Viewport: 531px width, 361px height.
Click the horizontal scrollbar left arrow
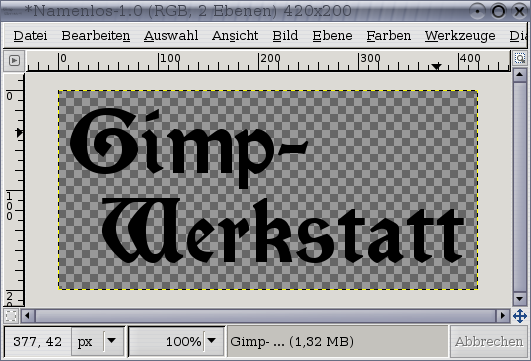pyautogui.click(x=27, y=316)
